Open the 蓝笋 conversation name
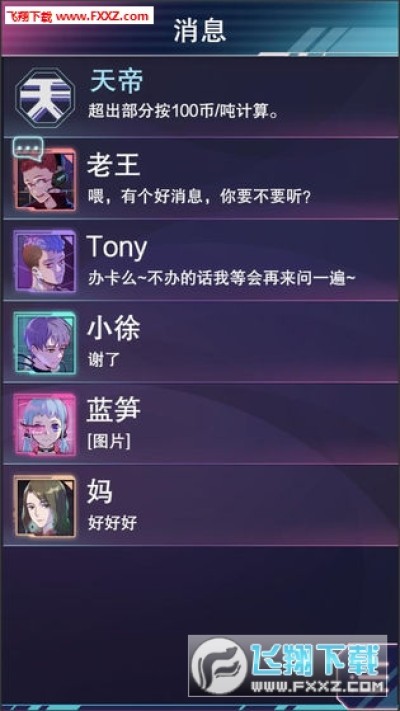 coord(113,410)
